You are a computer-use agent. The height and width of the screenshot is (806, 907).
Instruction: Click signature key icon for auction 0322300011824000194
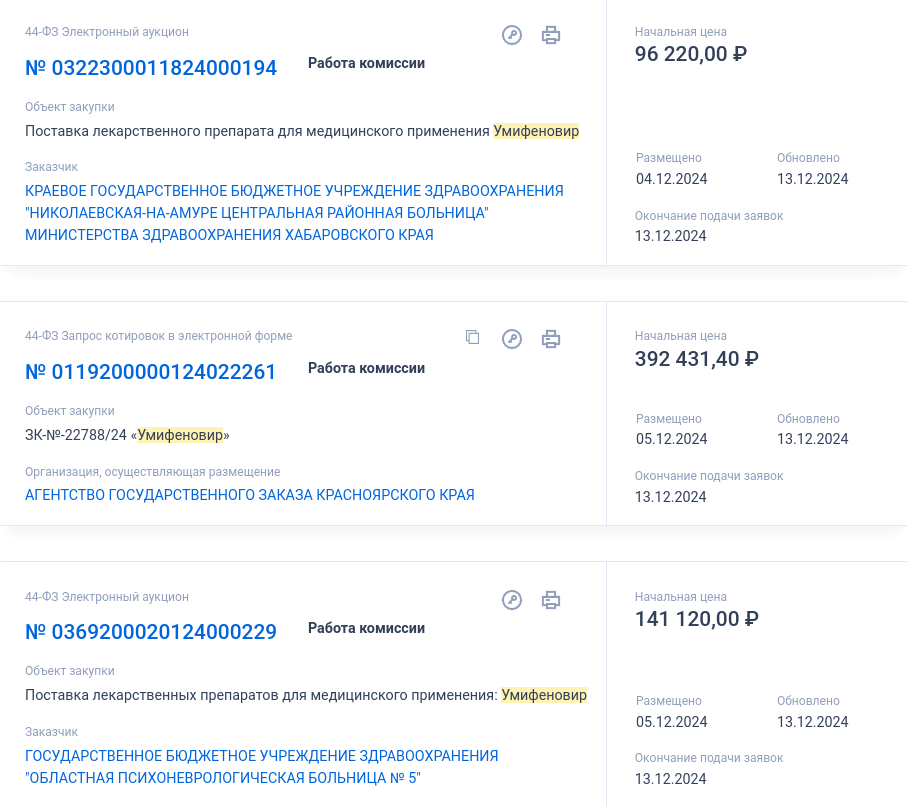coord(511,35)
